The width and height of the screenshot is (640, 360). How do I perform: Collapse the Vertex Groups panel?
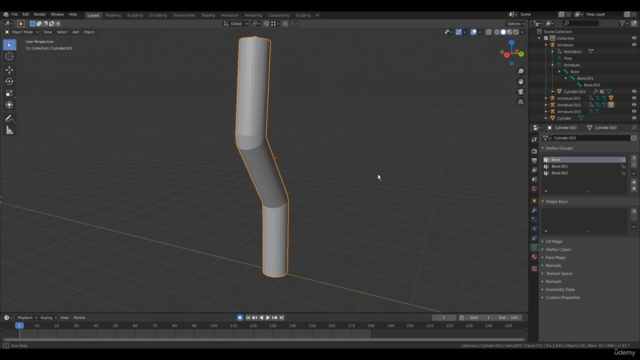tap(543, 148)
